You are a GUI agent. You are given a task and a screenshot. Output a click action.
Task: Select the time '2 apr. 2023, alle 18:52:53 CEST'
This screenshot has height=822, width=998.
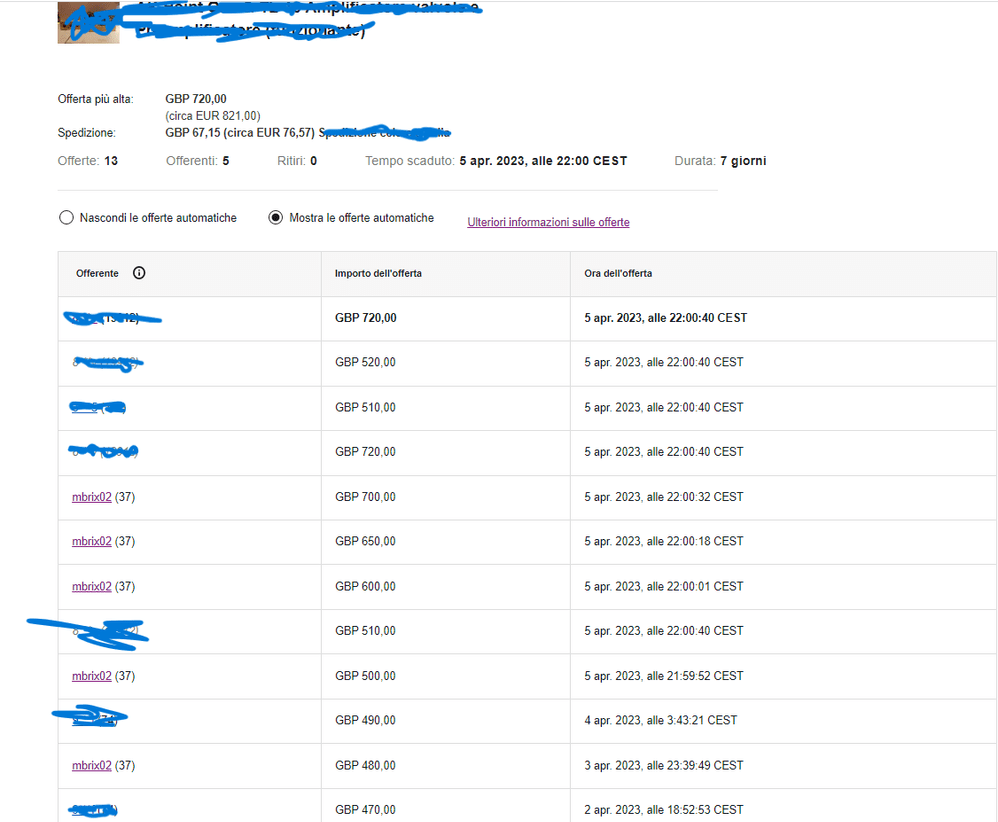coord(664,810)
